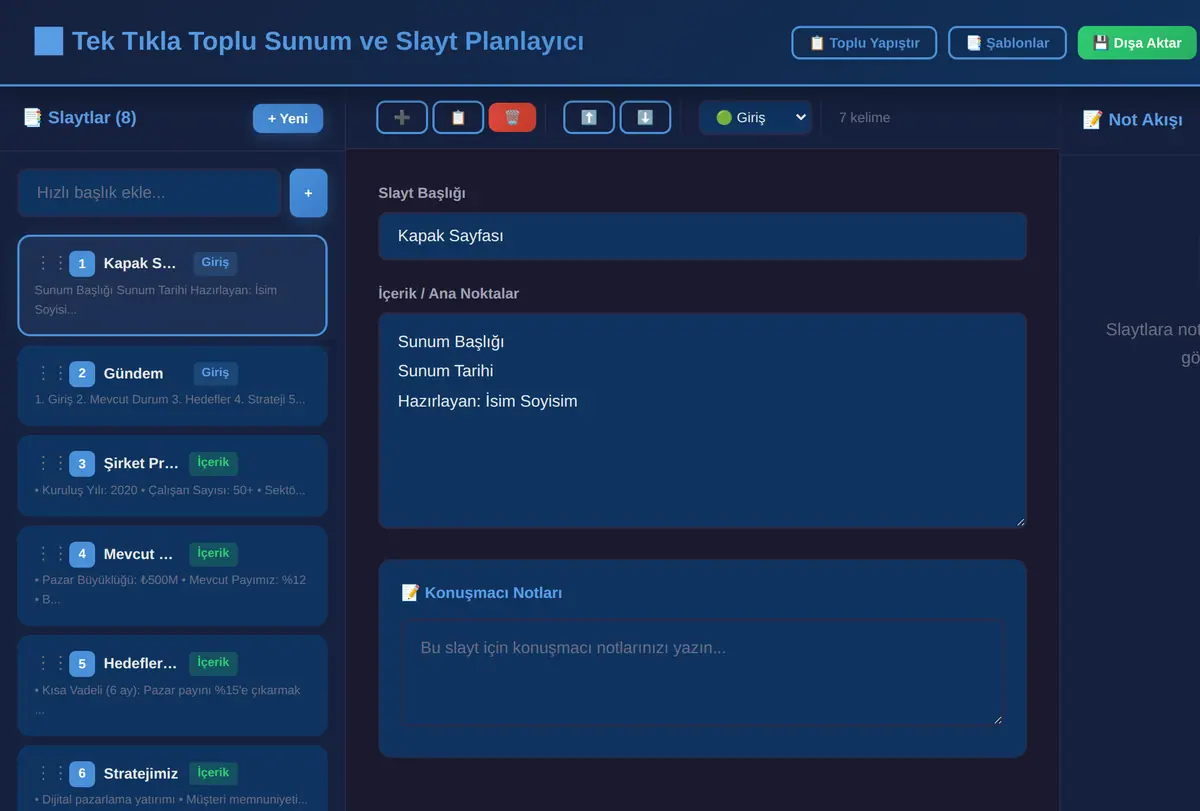This screenshot has width=1200, height=811.
Task: Delete the slide with the red trash icon
Action: (x=512, y=117)
